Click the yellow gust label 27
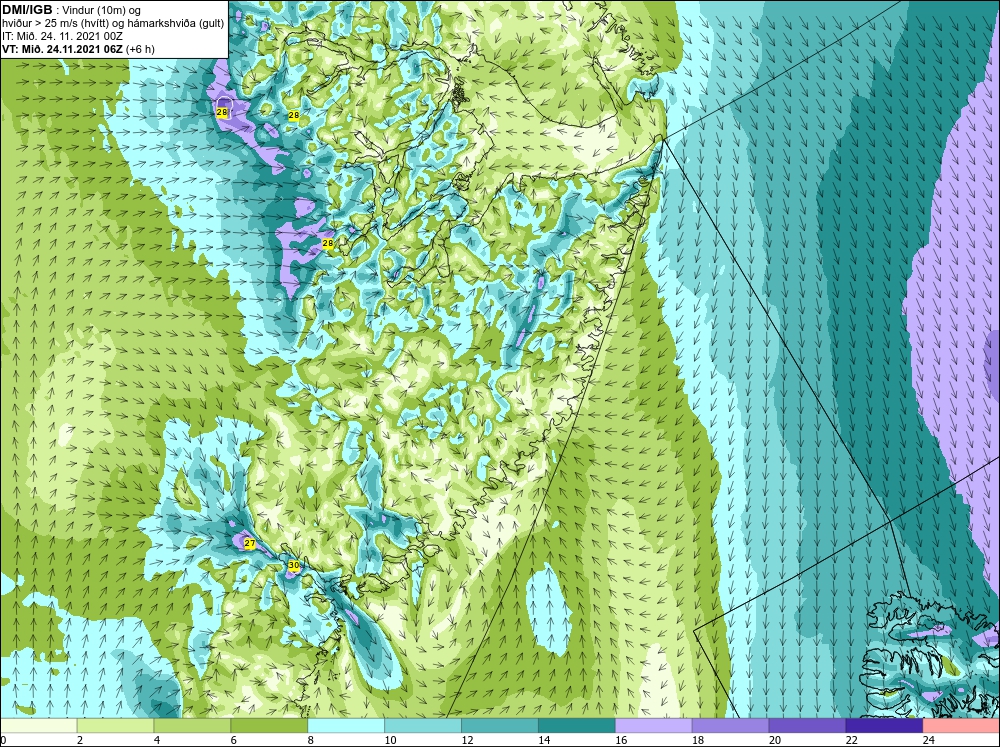 250,544
